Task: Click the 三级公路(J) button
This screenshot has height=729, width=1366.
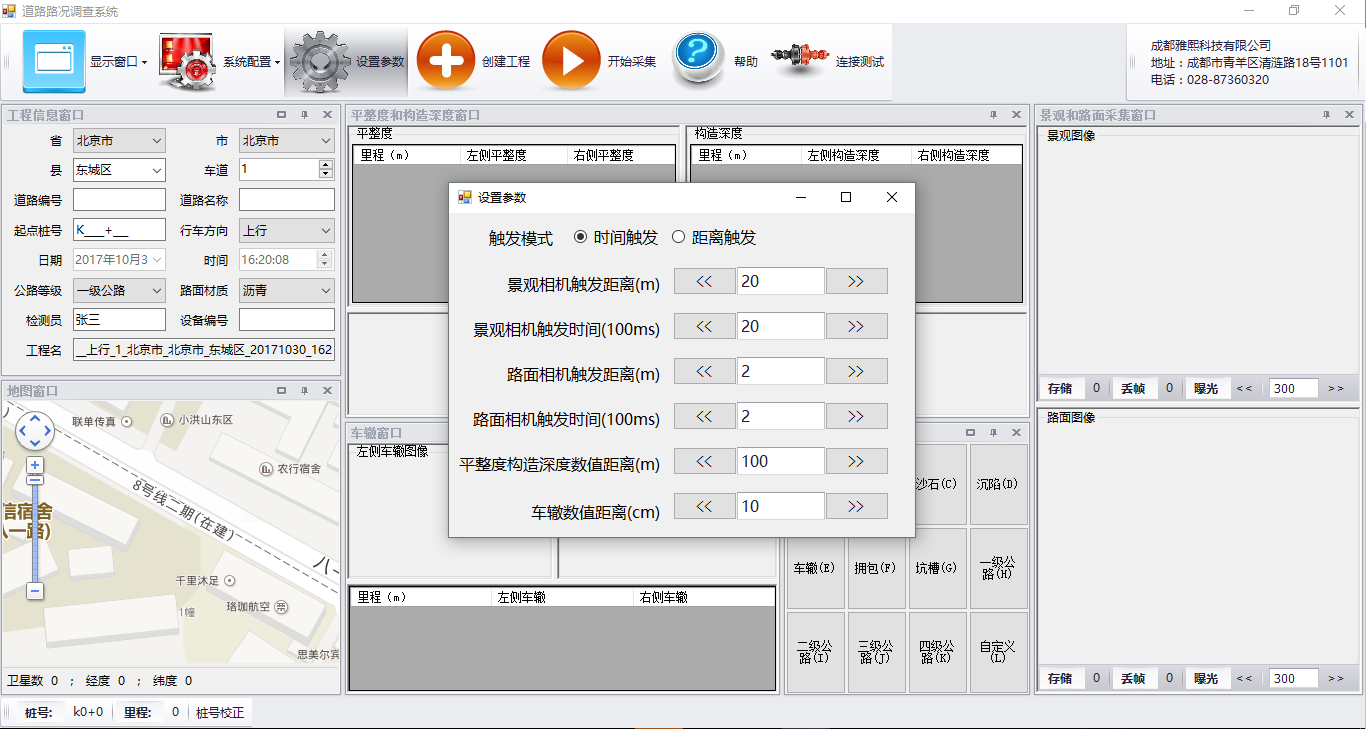Action: [876, 652]
